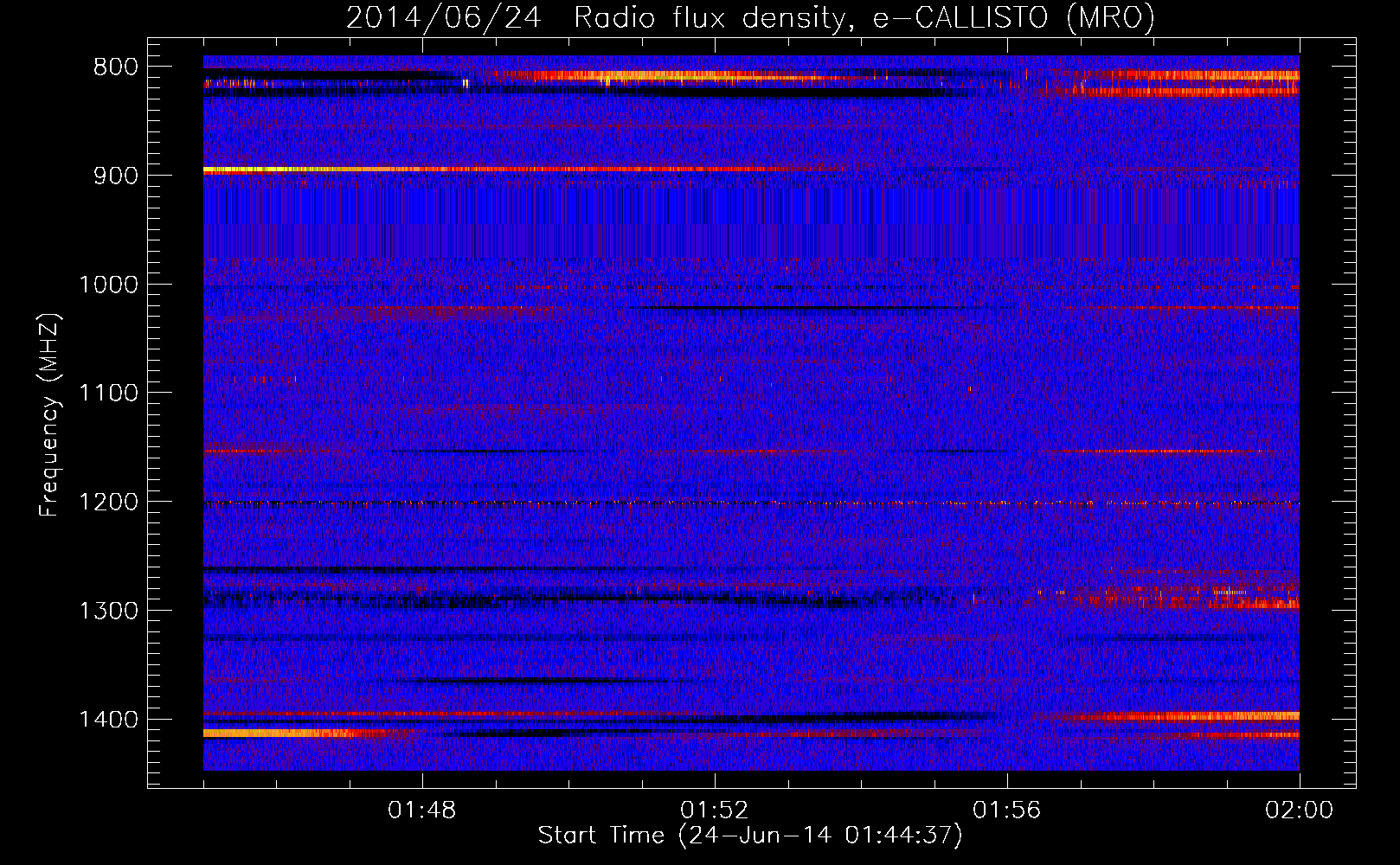Image resolution: width=1400 pixels, height=865 pixels.
Task: Click the 1300 frequency tick label
Action: [108, 611]
